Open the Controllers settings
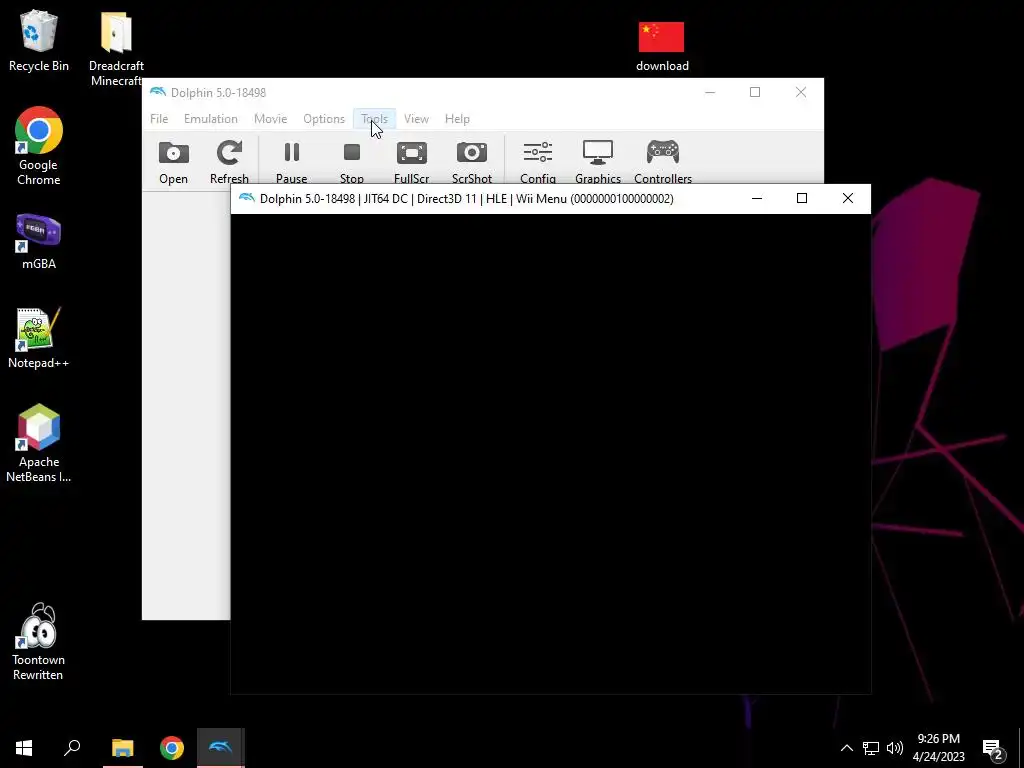1024x768 pixels. click(663, 162)
